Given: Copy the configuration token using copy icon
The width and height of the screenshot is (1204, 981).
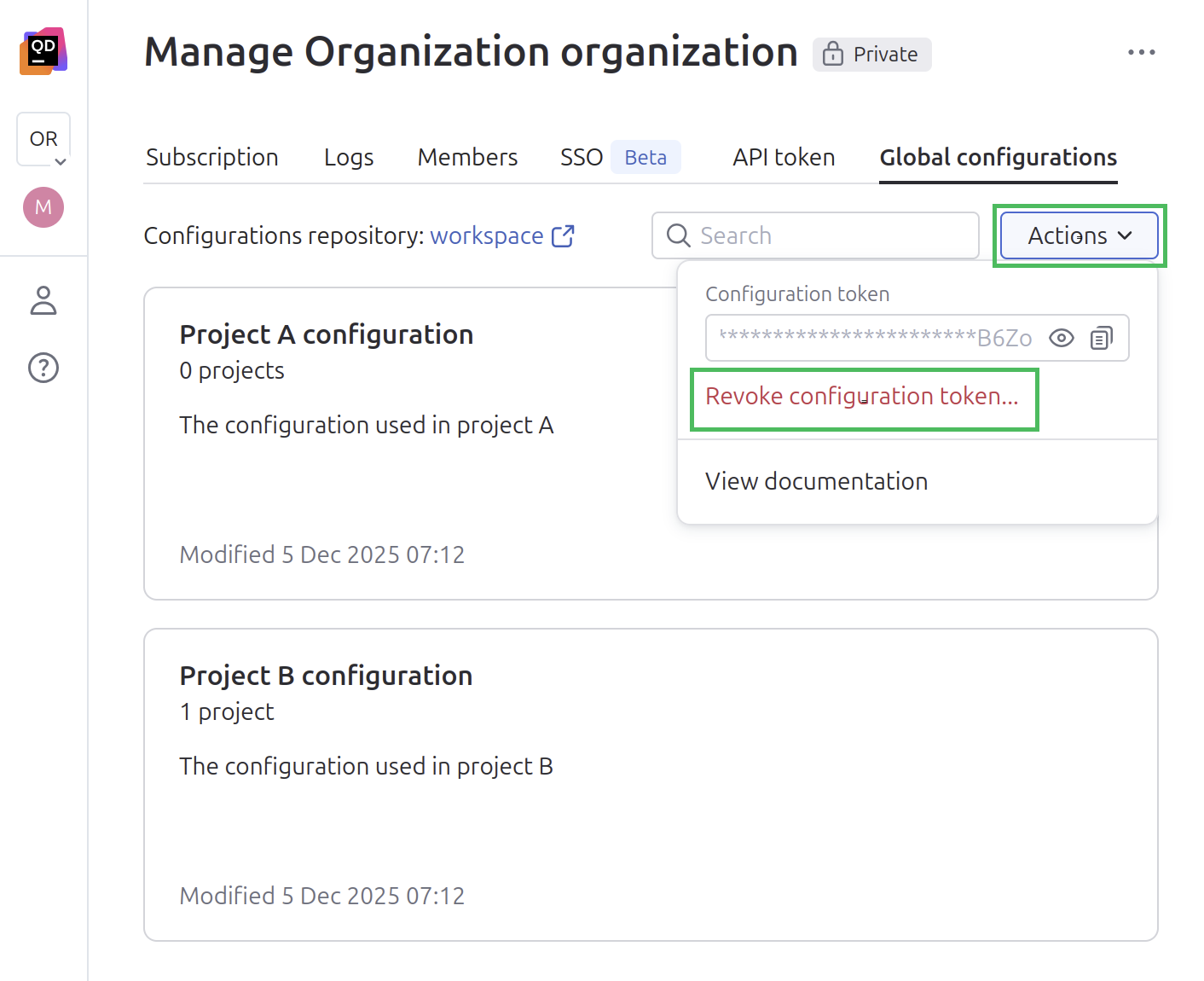Looking at the screenshot, I should pos(1102,338).
